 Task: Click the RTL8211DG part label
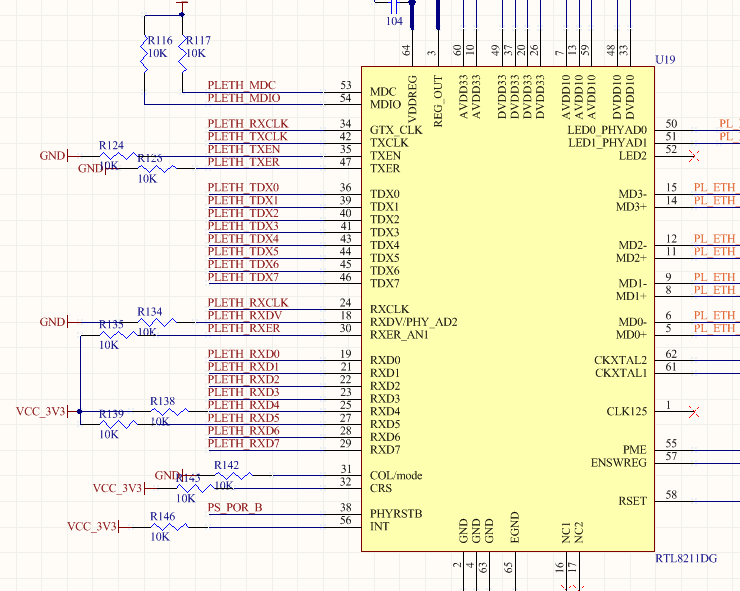686,558
